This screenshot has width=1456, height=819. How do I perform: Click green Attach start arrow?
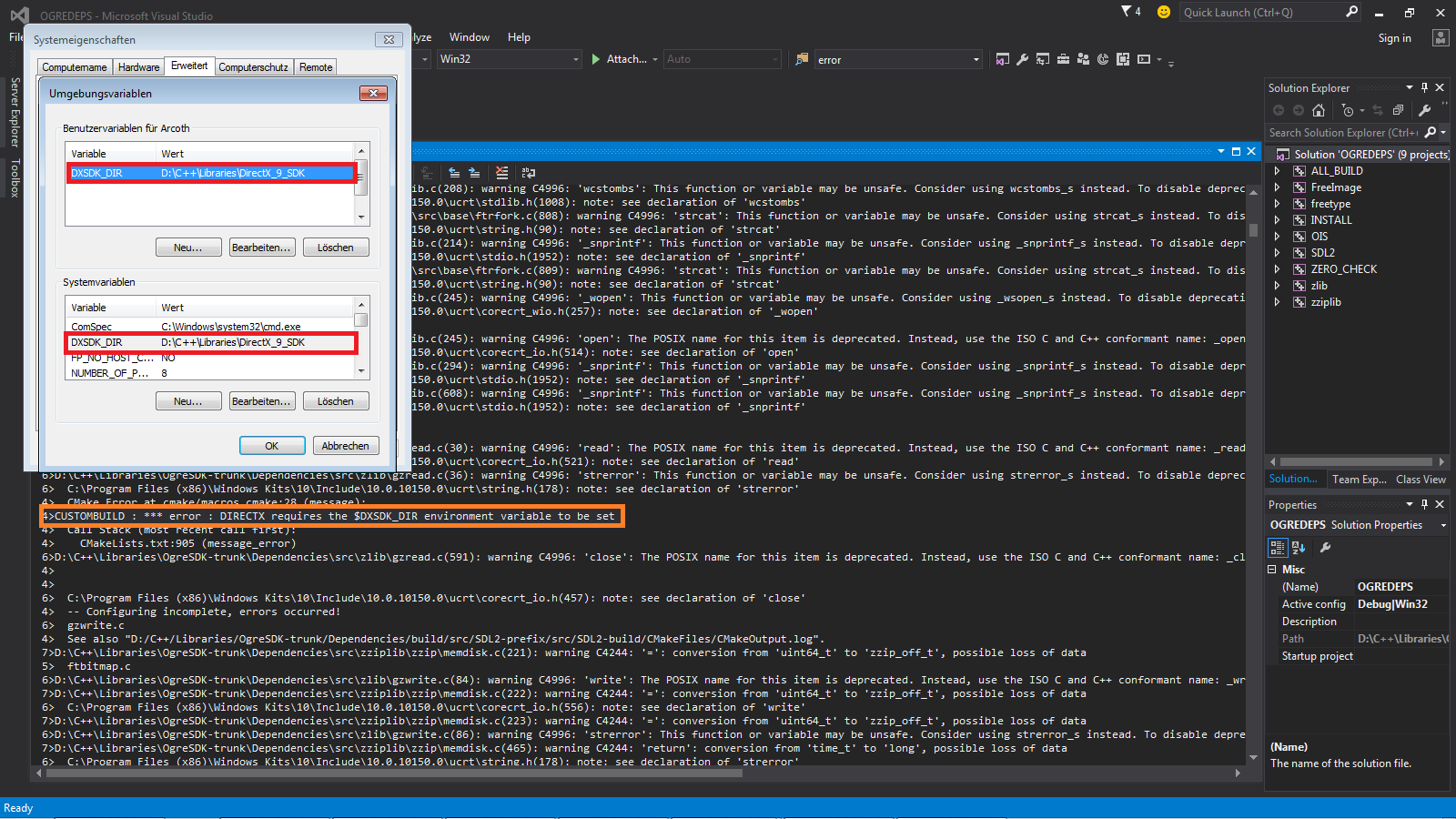tap(596, 59)
